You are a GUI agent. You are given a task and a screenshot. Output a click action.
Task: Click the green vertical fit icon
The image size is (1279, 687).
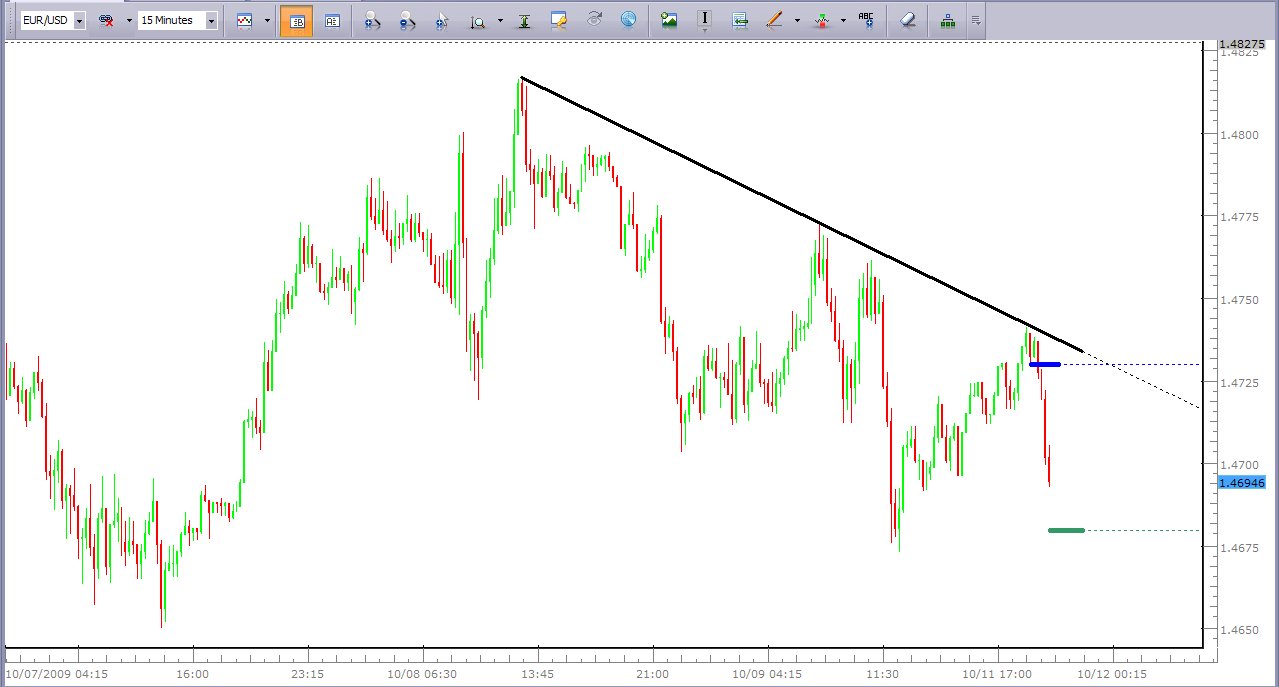[x=524, y=20]
